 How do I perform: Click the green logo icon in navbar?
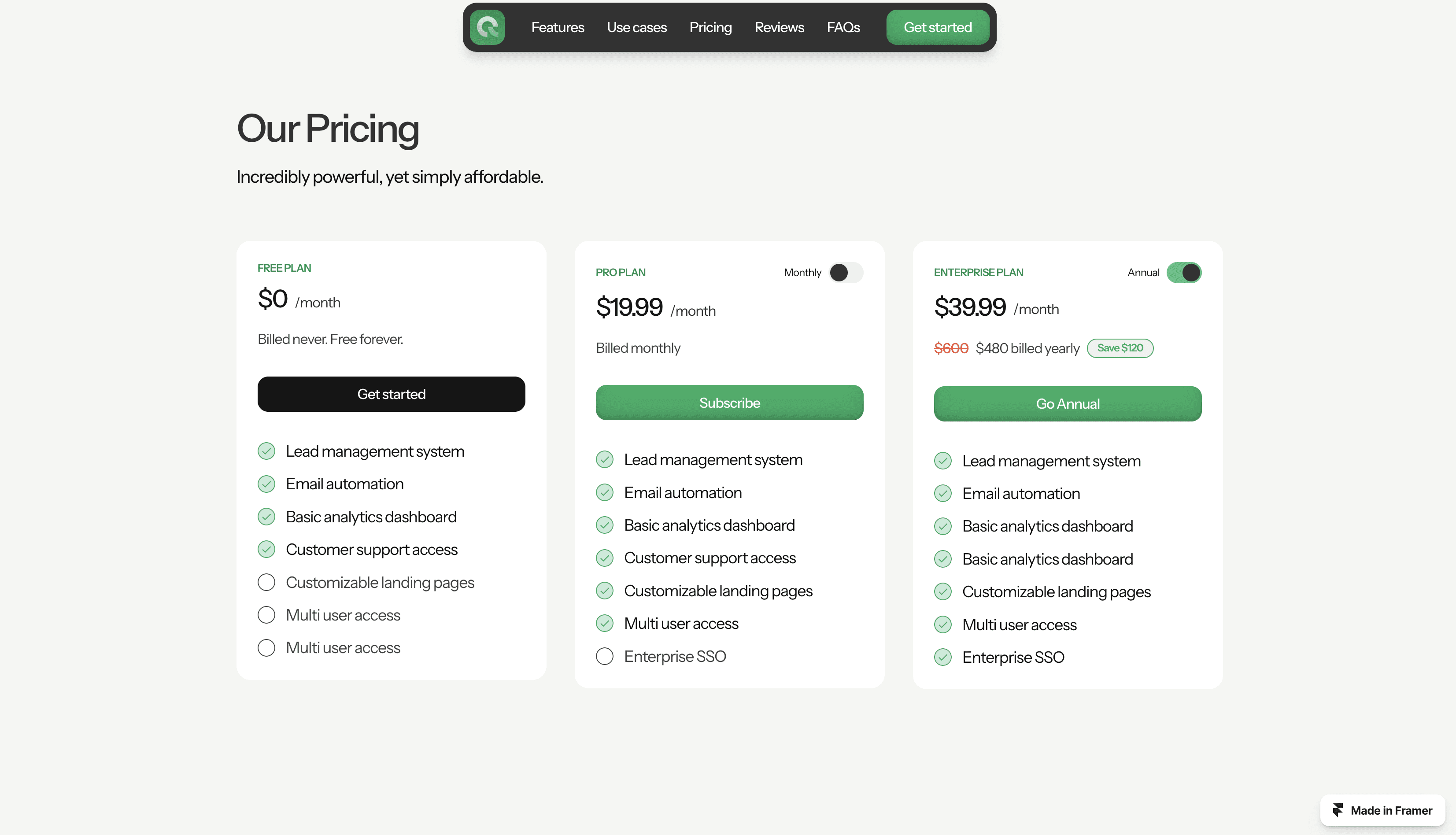487,27
